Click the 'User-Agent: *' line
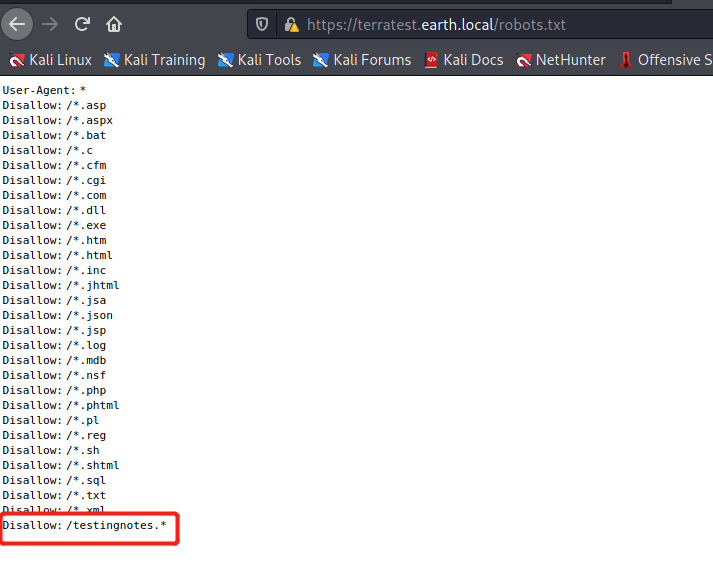The image size is (713, 569). click(44, 91)
